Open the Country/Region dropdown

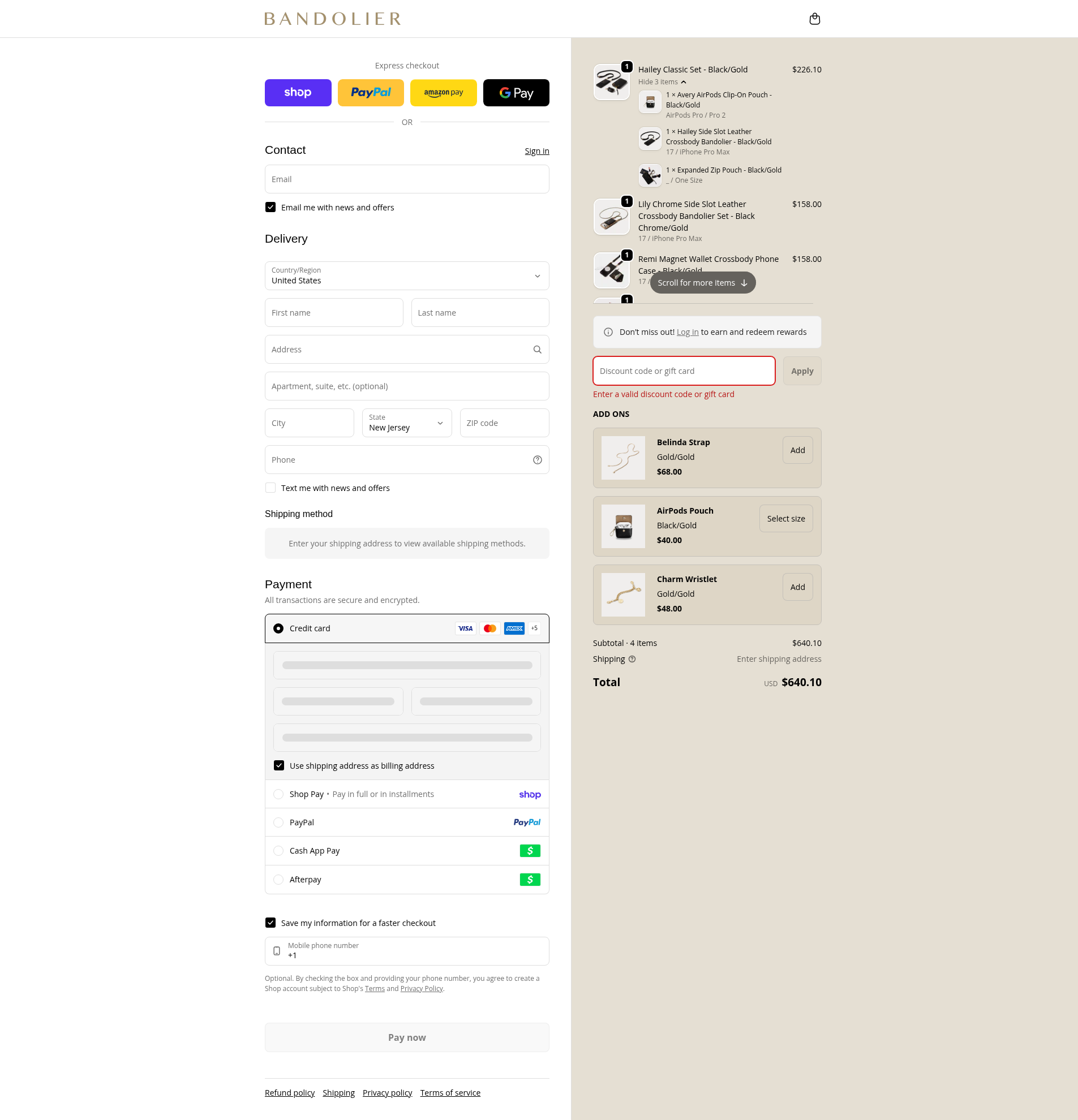[406, 276]
